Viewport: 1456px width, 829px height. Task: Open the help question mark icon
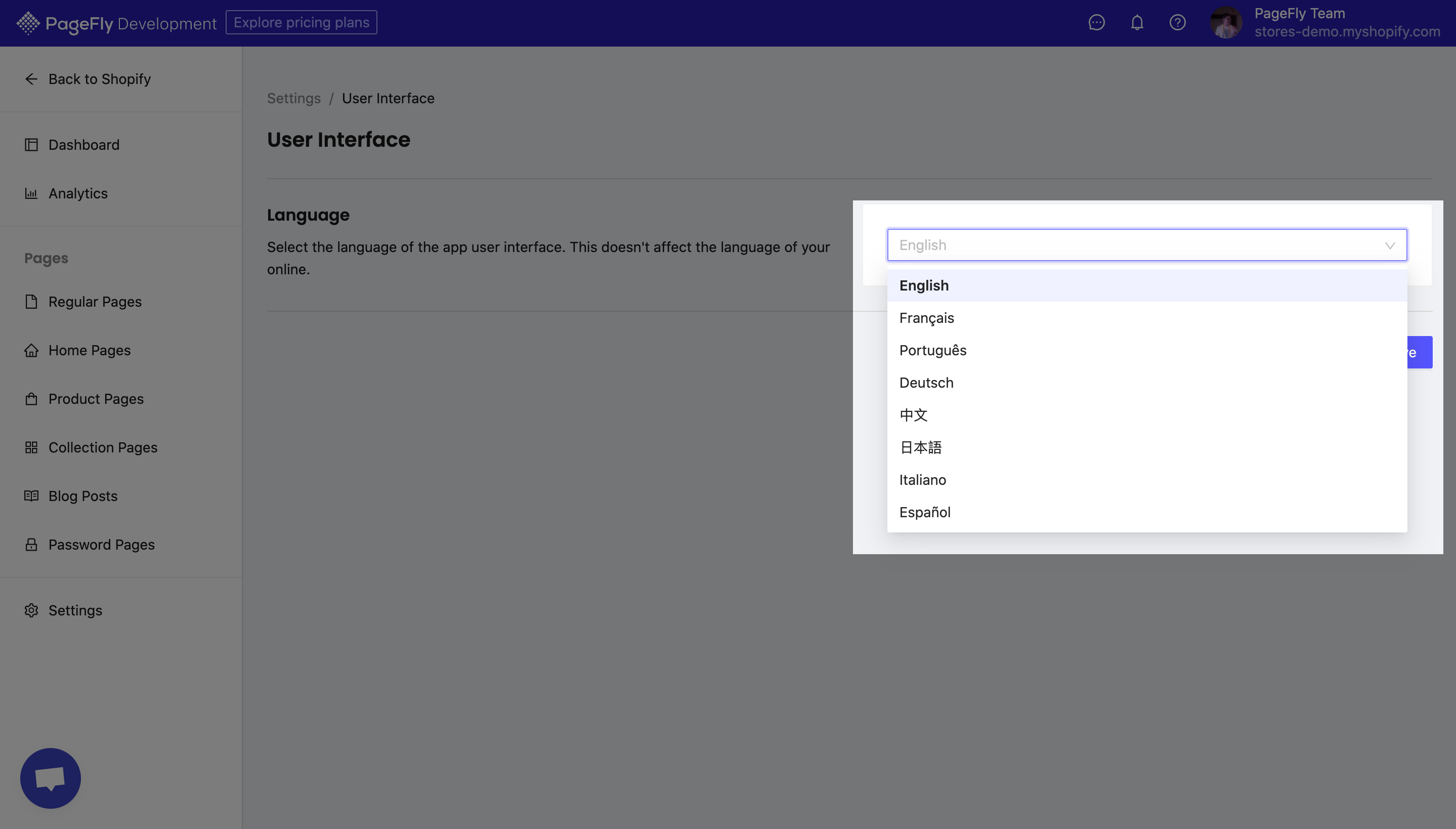pos(1177,23)
